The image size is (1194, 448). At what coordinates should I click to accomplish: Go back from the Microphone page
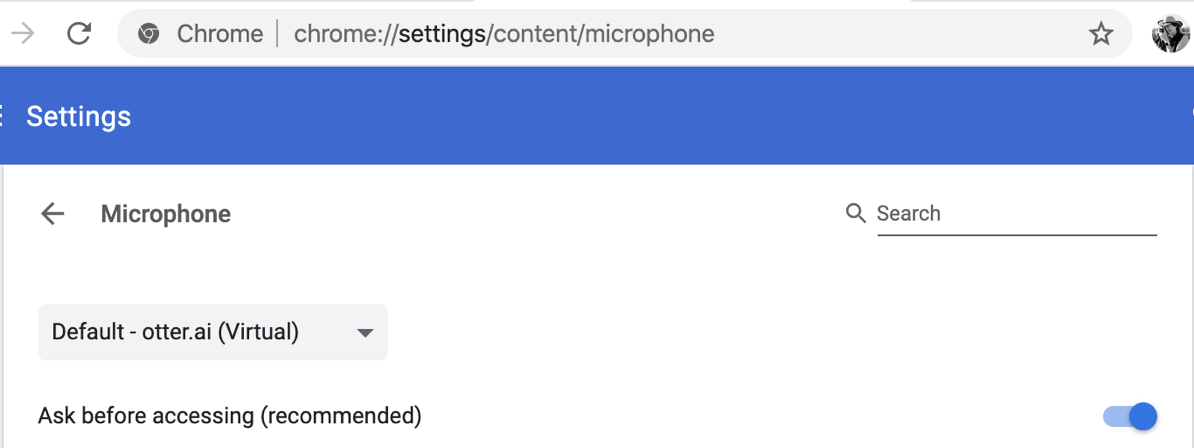[x=52, y=213]
